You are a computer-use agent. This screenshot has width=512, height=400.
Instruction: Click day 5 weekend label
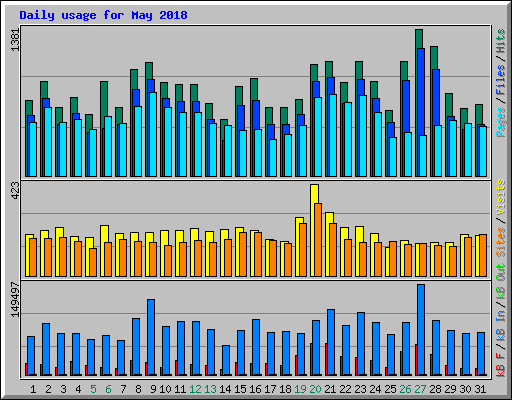[x=93, y=389]
